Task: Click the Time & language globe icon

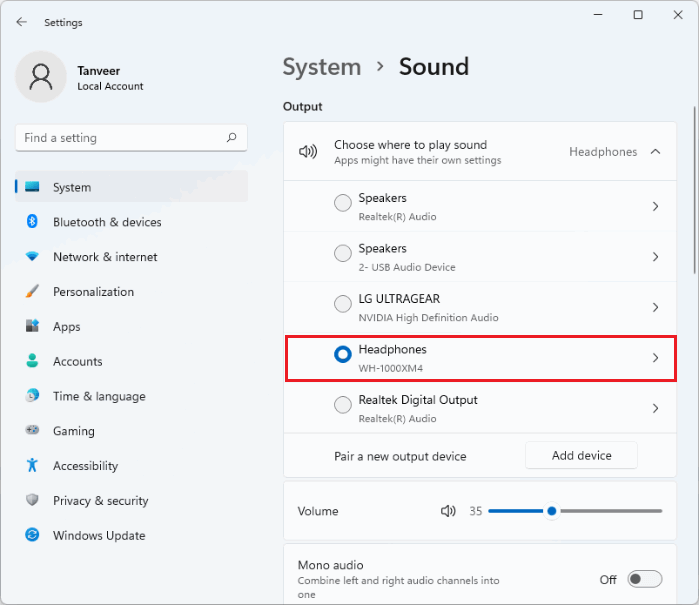Action: [32, 395]
